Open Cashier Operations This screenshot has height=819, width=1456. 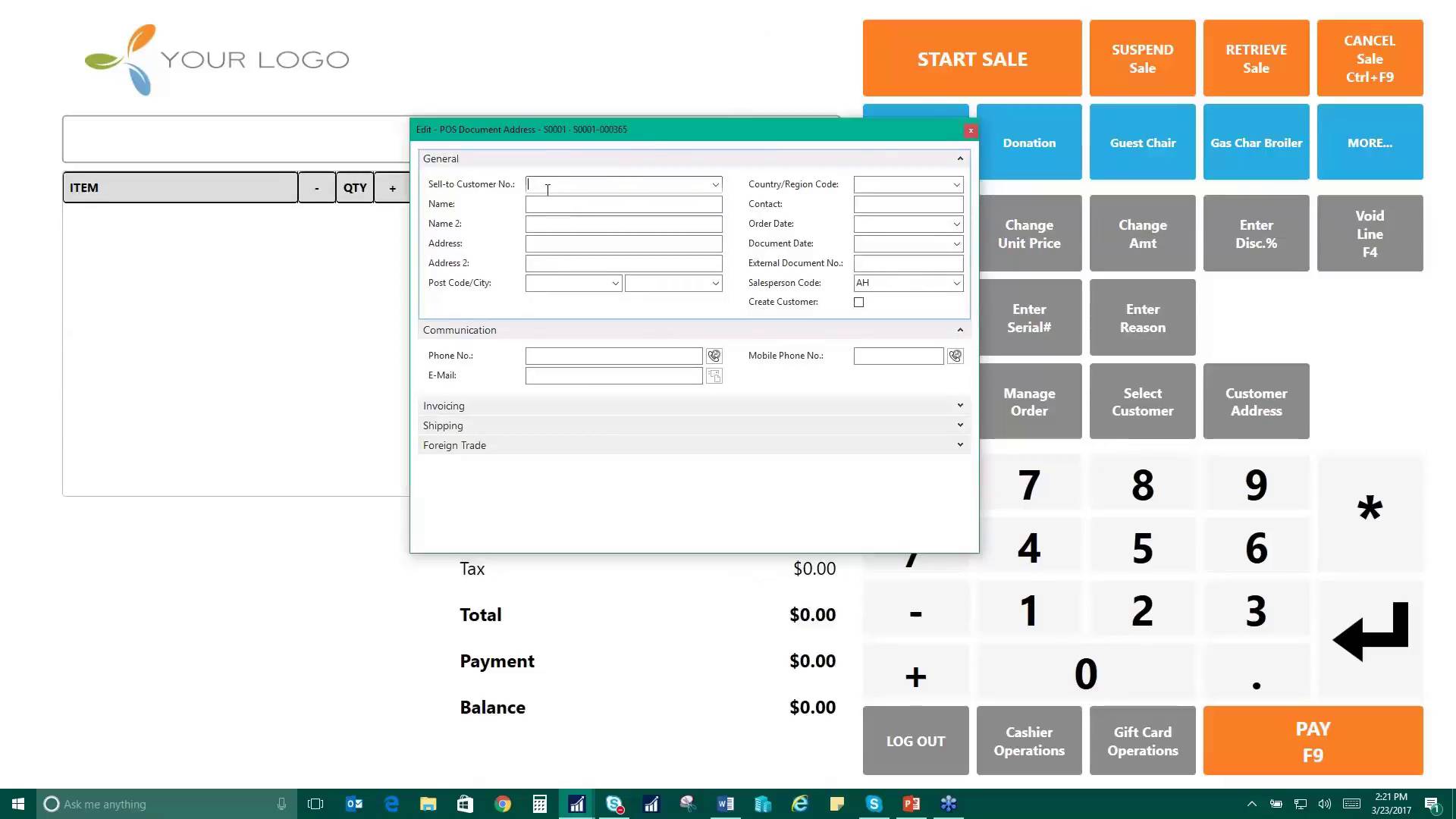pos(1028,741)
